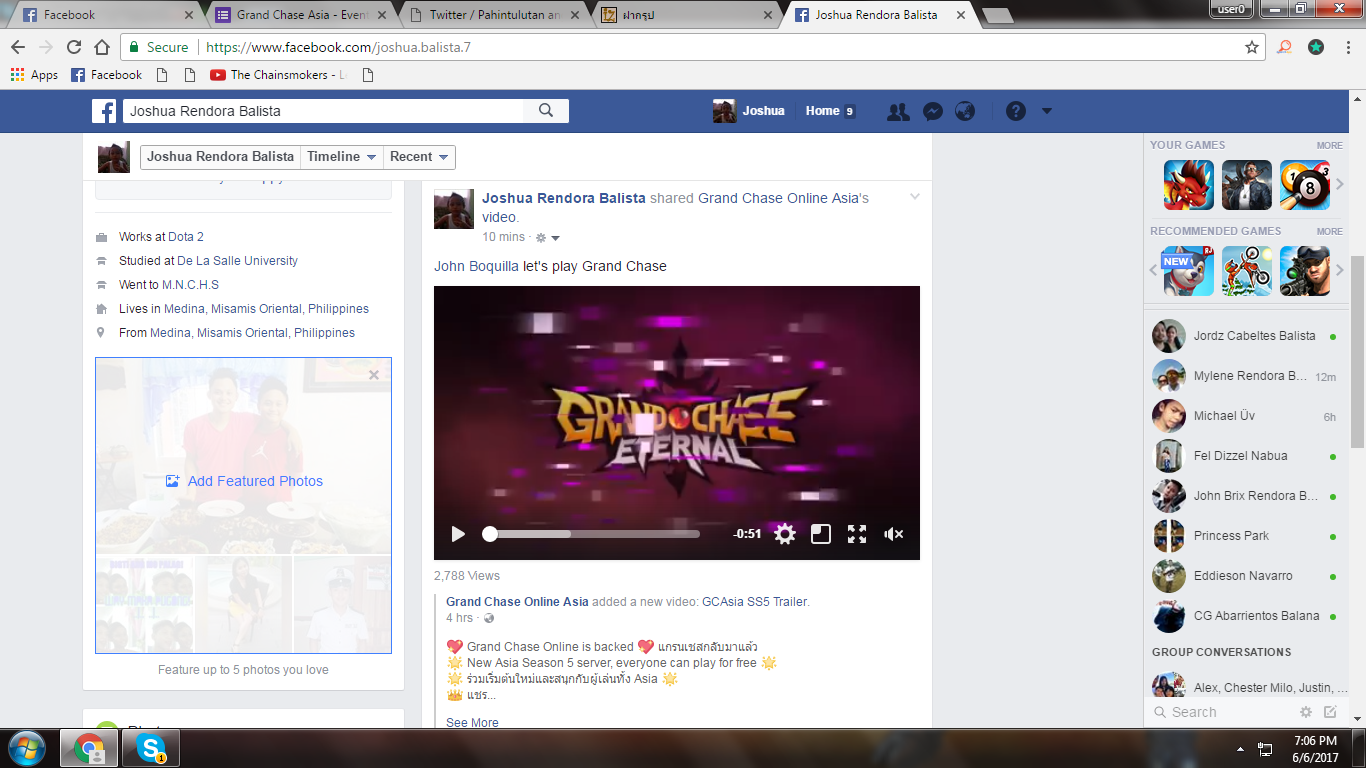1366x768 pixels.
Task: Open the 8 Ball Pool game icon
Action: [1305, 185]
